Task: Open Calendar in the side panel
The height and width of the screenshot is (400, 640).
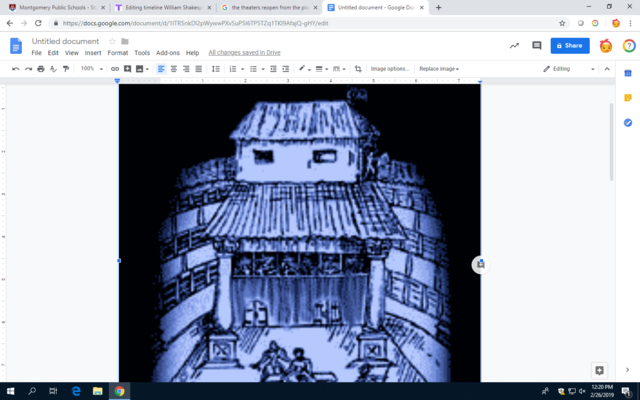Action: click(x=628, y=73)
